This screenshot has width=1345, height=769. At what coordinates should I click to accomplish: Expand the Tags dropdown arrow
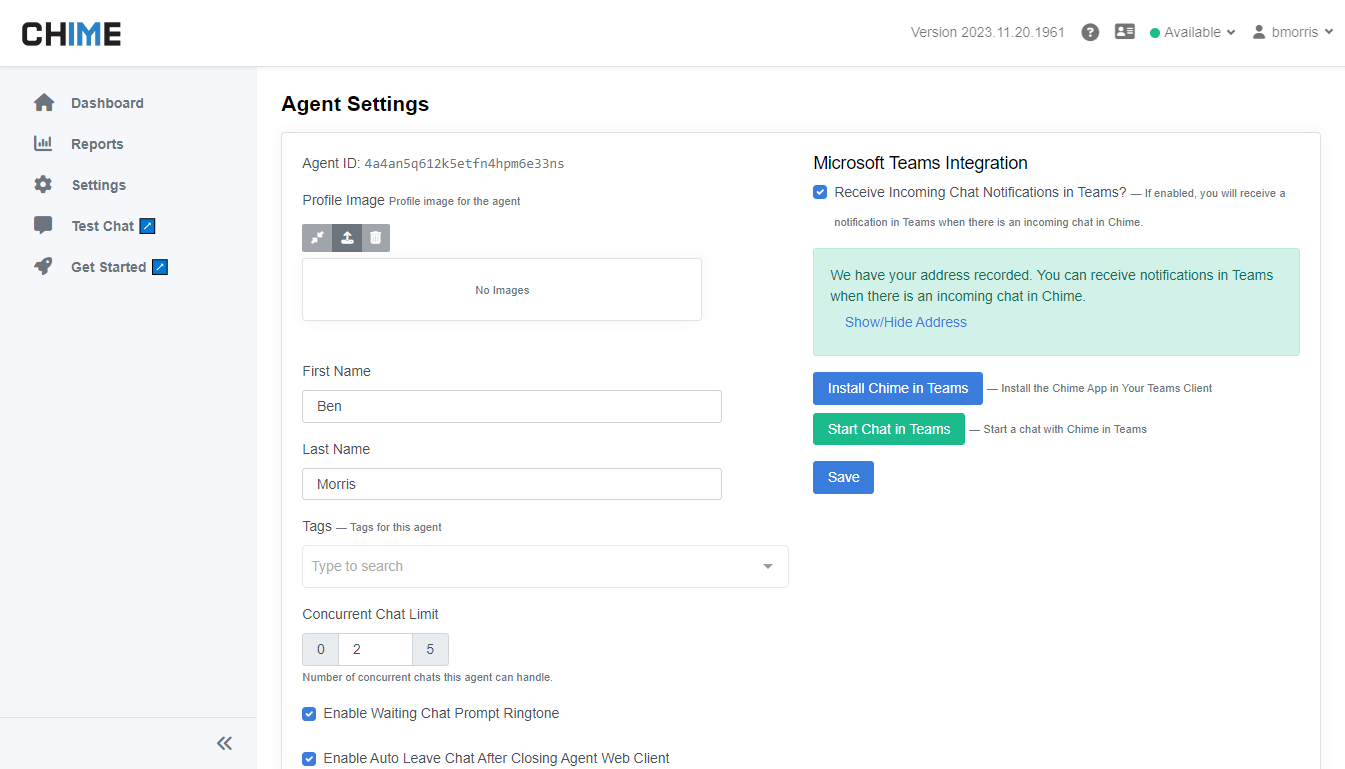[x=768, y=566]
